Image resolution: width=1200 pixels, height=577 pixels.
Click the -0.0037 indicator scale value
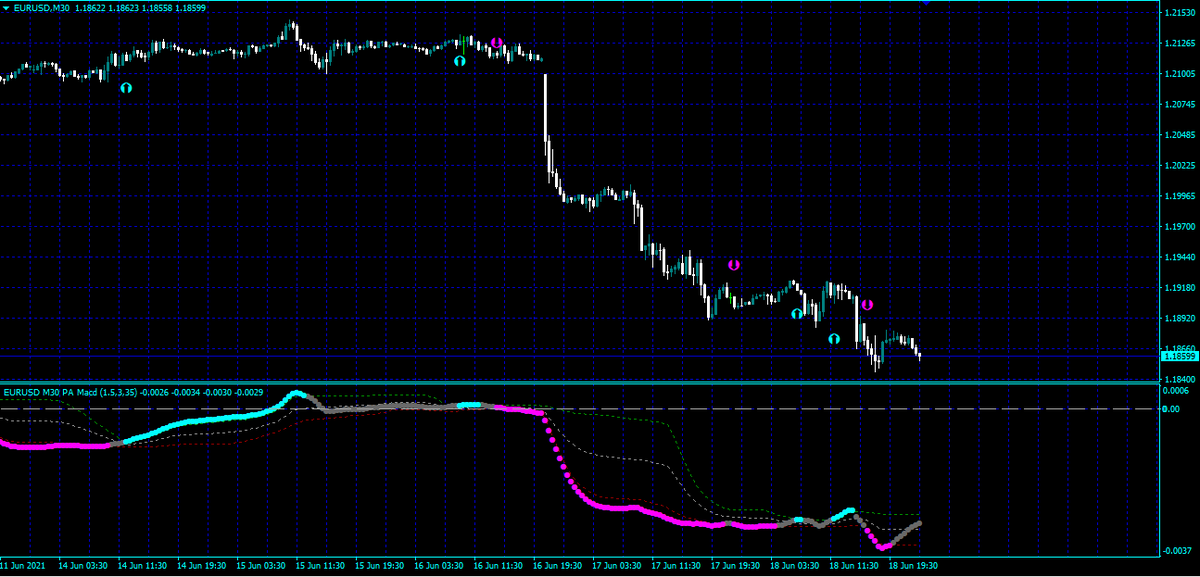coord(1176,551)
